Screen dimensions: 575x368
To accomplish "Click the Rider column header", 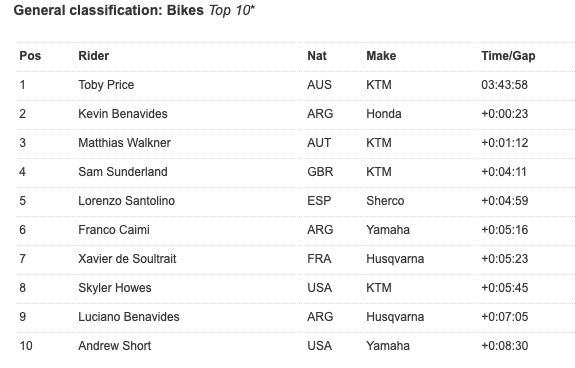I will point(94,56).
